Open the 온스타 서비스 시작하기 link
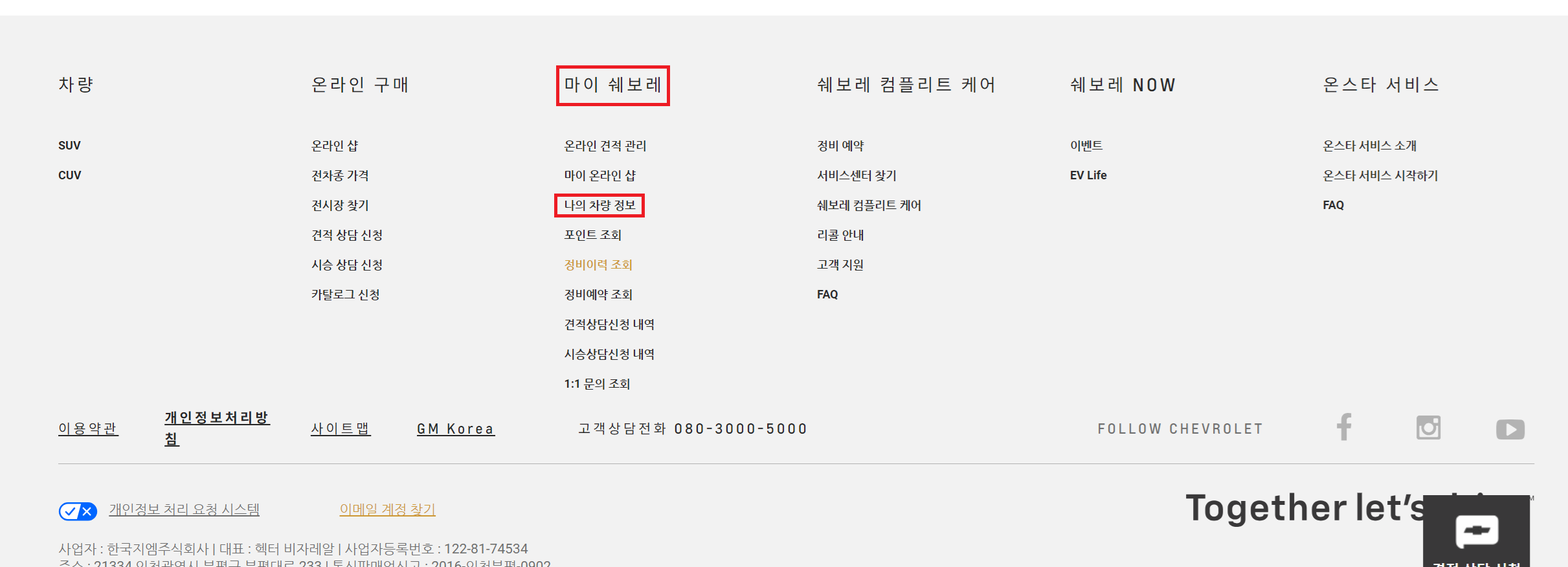Image resolution: width=1568 pixels, height=567 pixels. 1380,175
